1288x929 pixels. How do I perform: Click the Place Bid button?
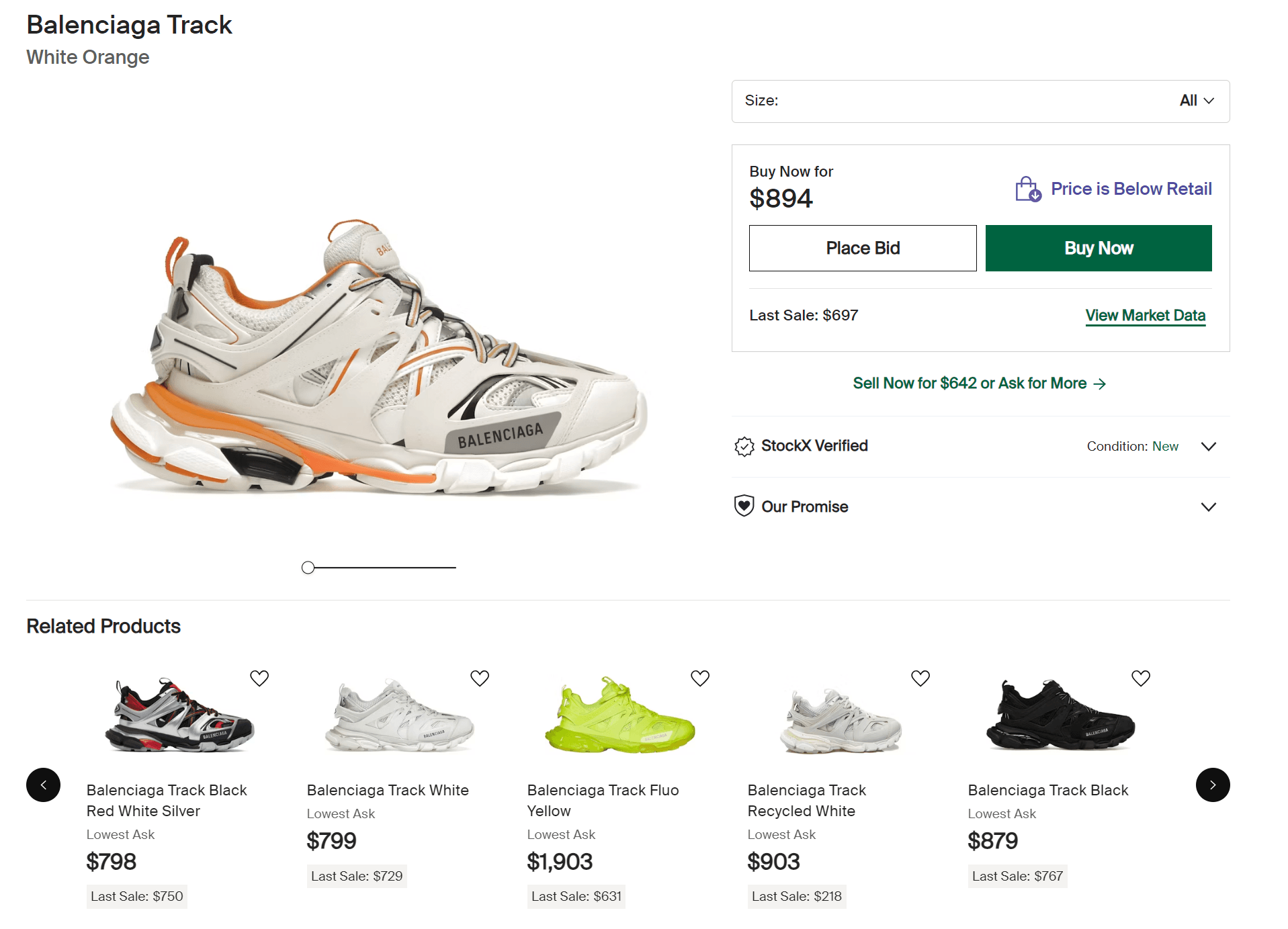click(863, 249)
